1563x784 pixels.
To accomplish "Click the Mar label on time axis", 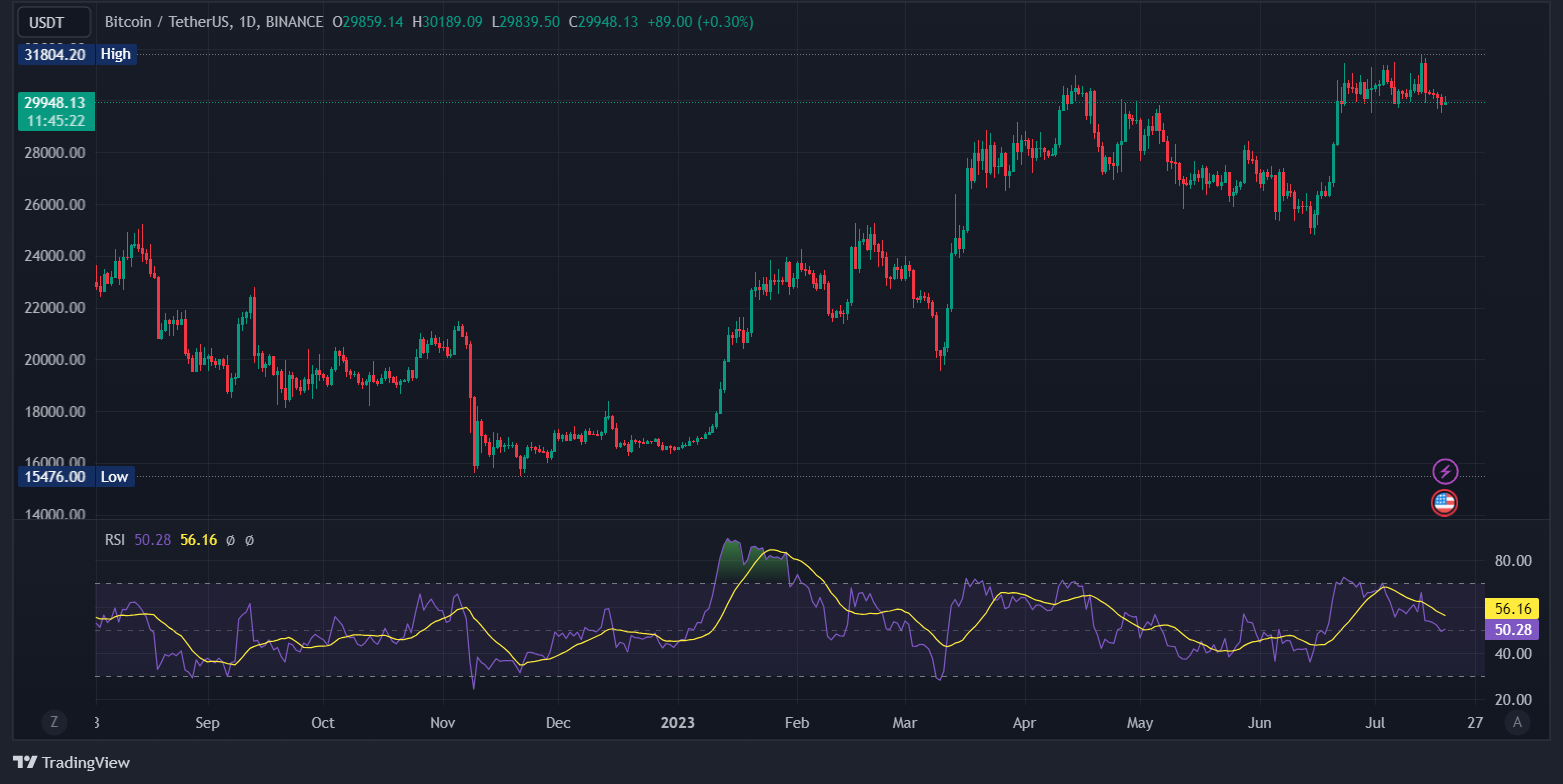I will point(905,722).
